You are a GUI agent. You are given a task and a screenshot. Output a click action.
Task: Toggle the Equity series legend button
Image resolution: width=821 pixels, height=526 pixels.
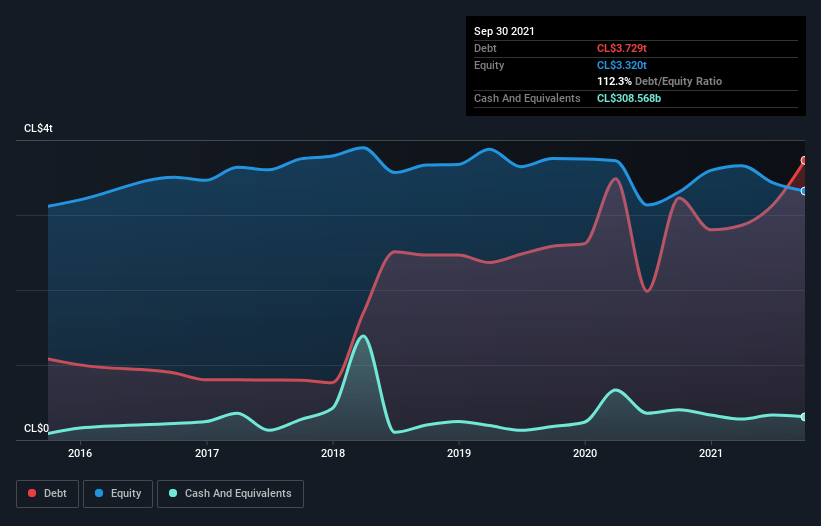pos(118,494)
